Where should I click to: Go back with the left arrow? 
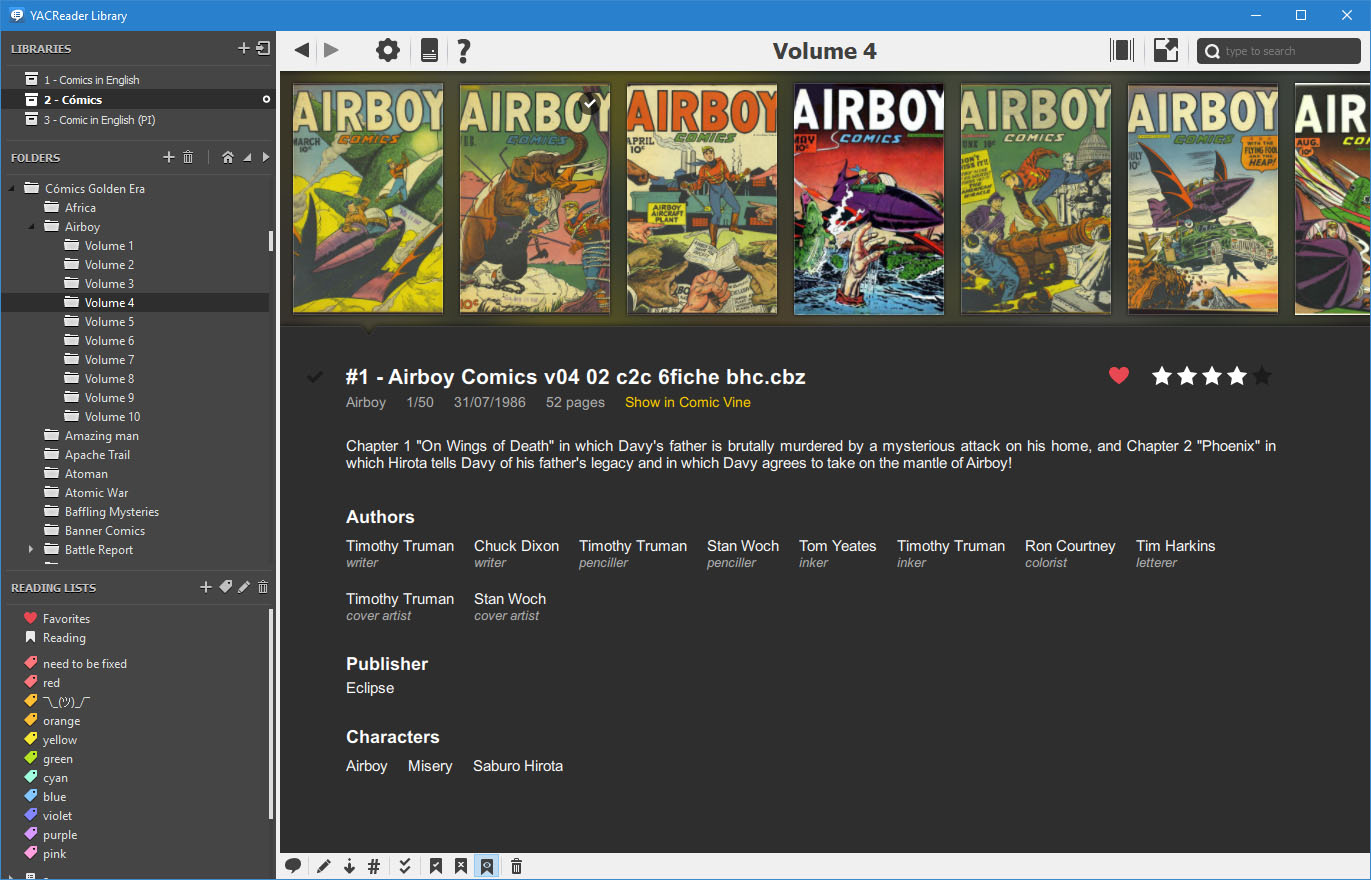click(301, 50)
